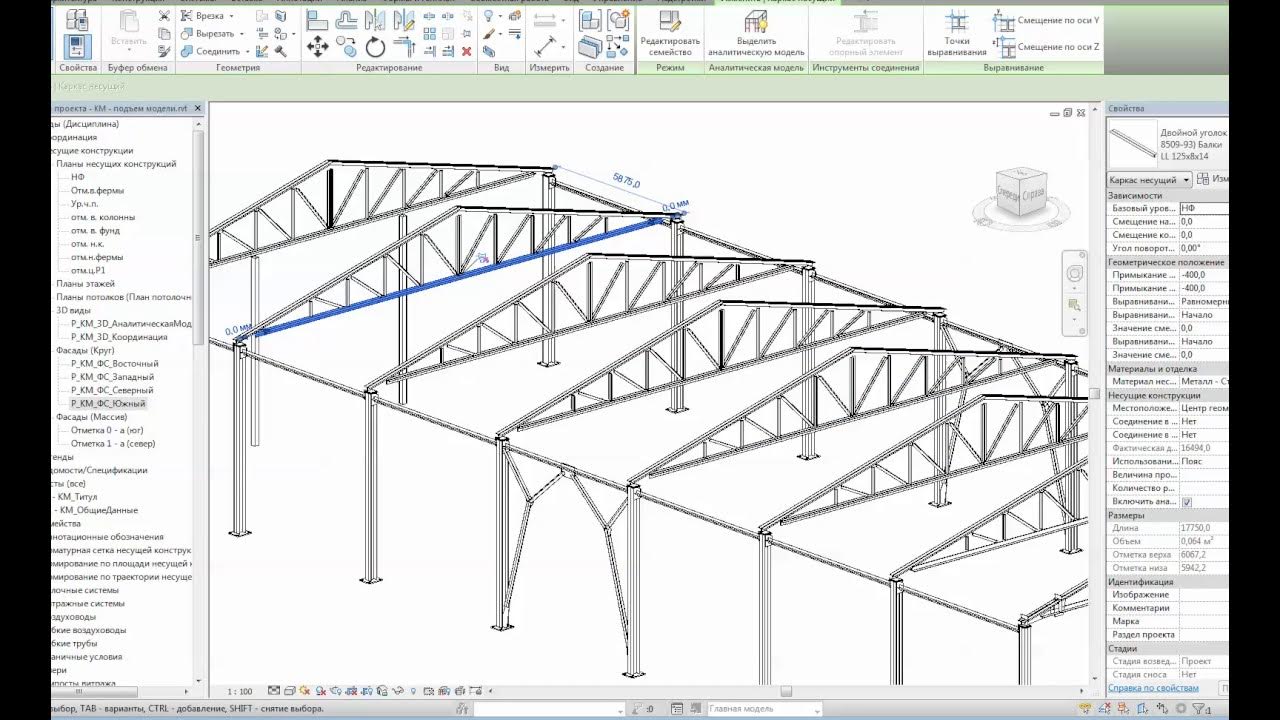This screenshot has height=720, width=1280.
Task: Click the ViewCube in the 3D view
Action: [x=1019, y=194]
